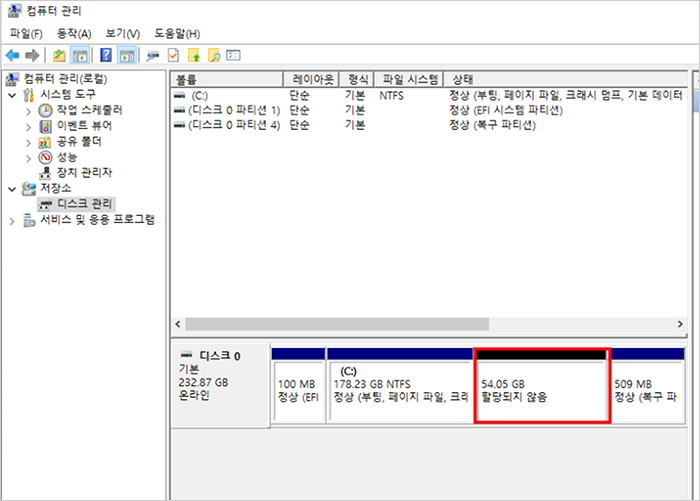Expand the 작업 스케줄러 node
Image resolution: width=700 pixels, height=501 pixels.
[29, 111]
